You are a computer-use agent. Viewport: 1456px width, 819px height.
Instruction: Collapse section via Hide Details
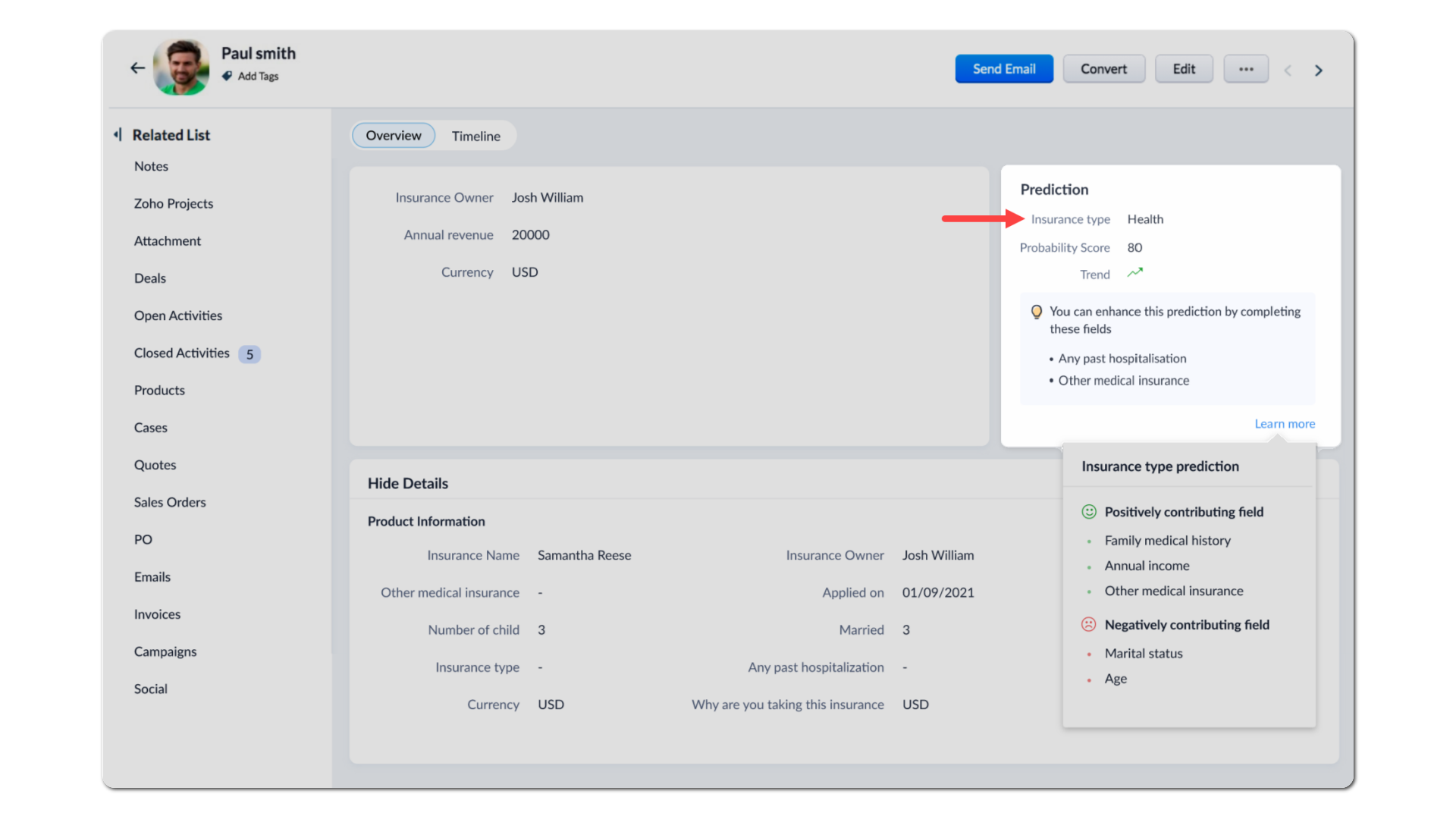[x=407, y=484]
